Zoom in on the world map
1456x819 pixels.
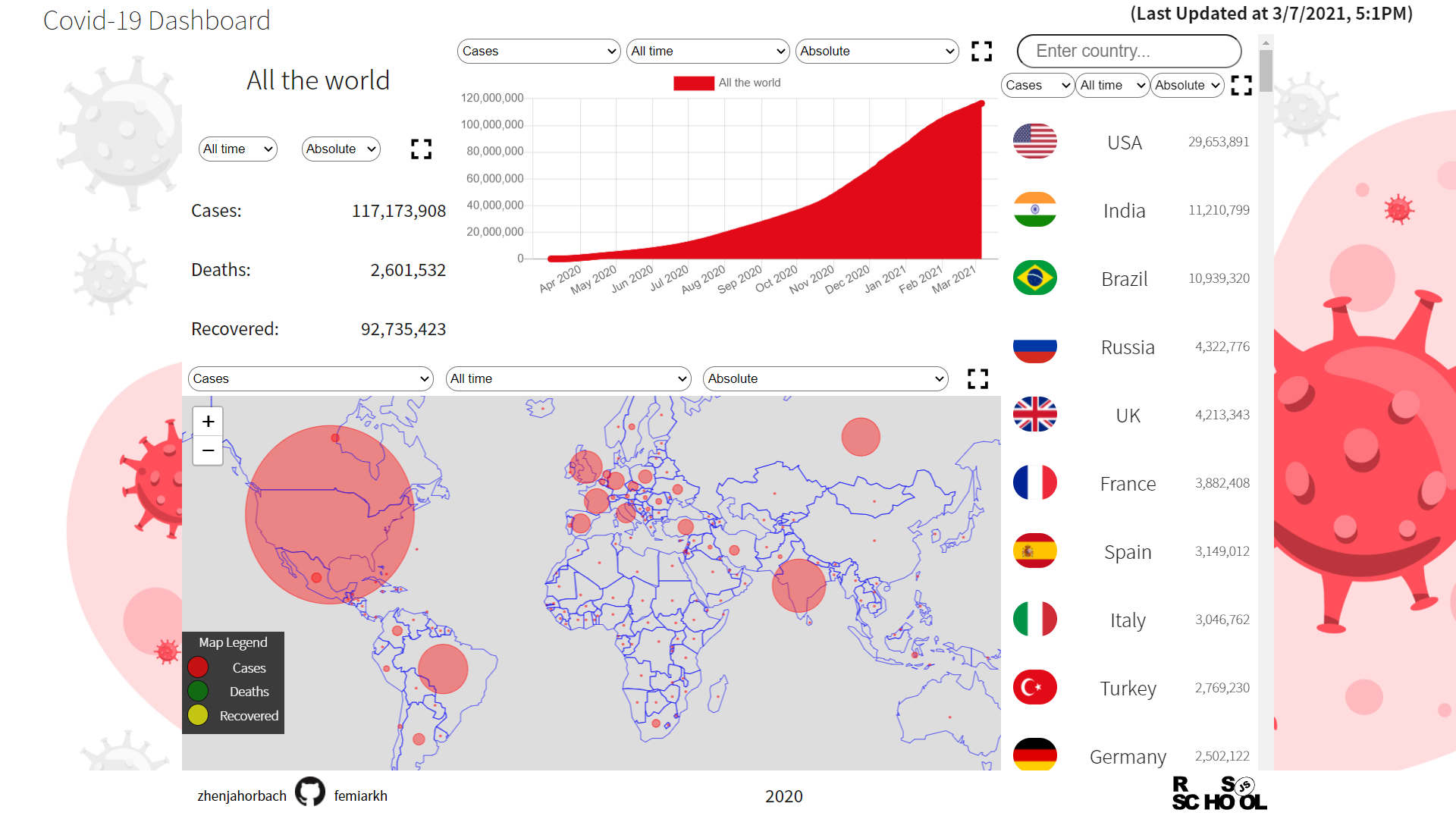(209, 422)
